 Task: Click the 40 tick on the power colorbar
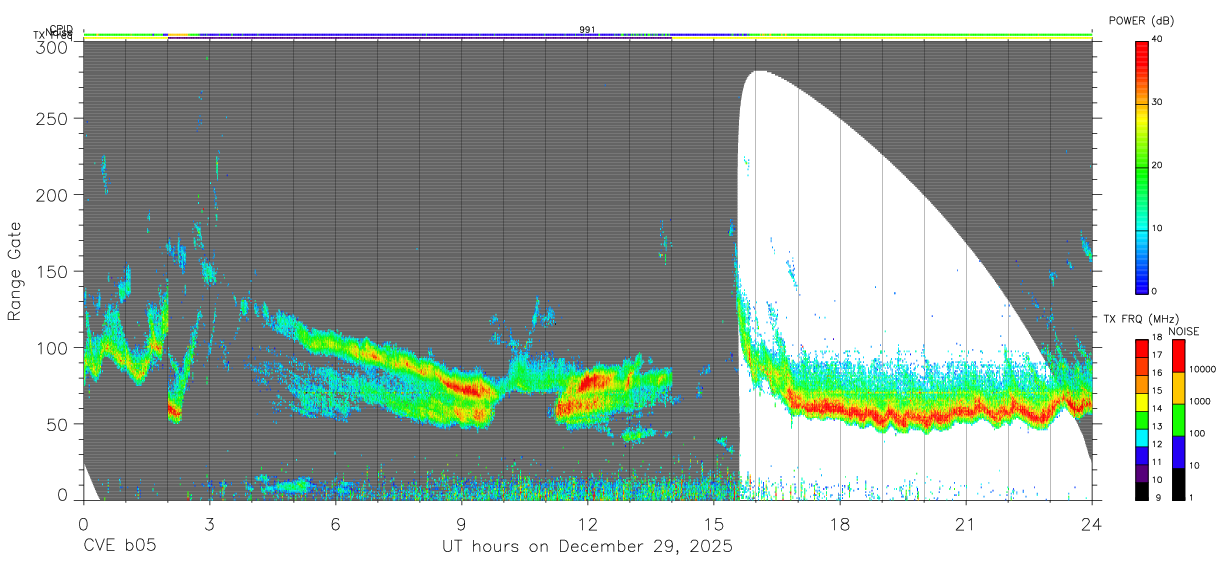[x=1158, y=39]
